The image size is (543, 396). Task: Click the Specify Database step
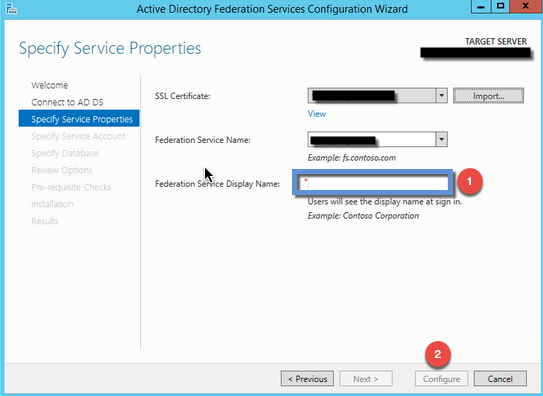[x=65, y=153]
